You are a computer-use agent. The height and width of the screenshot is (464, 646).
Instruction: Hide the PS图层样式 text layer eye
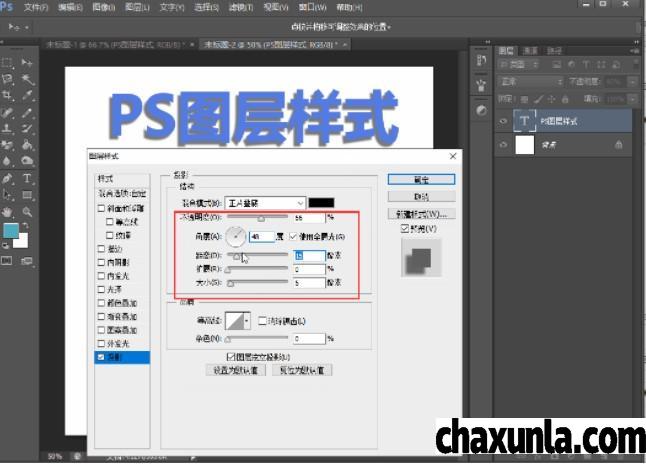(x=503, y=121)
